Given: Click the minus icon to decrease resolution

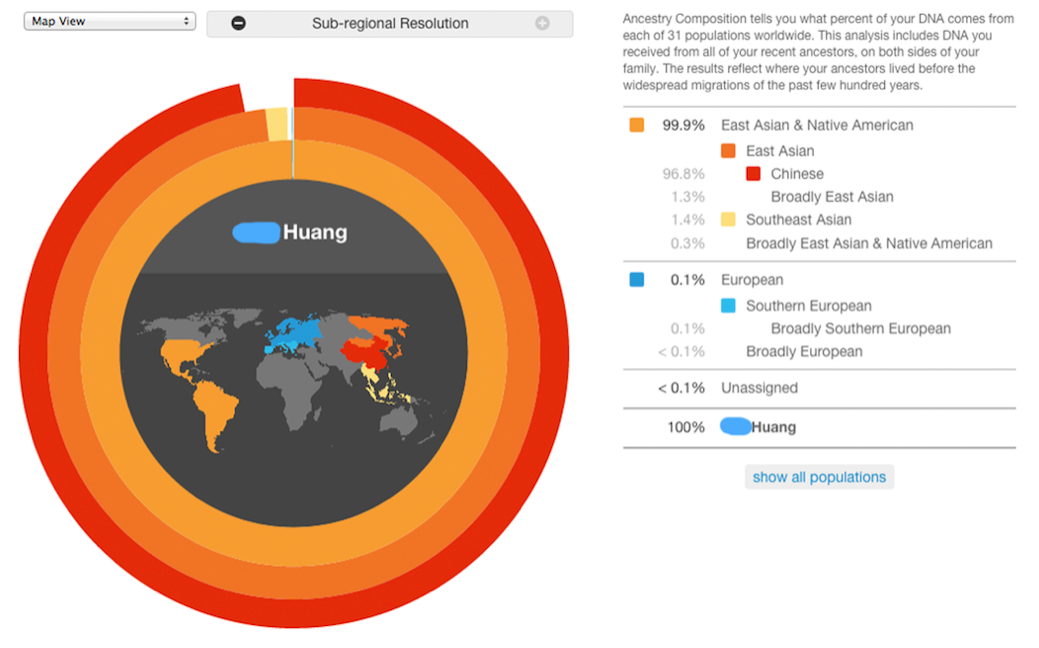Looking at the screenshot, I should 238,23.
